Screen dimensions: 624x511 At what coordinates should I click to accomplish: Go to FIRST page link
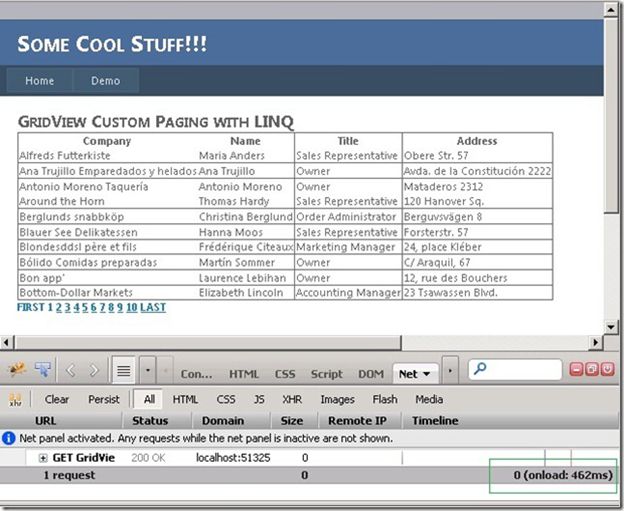[31, 307]
